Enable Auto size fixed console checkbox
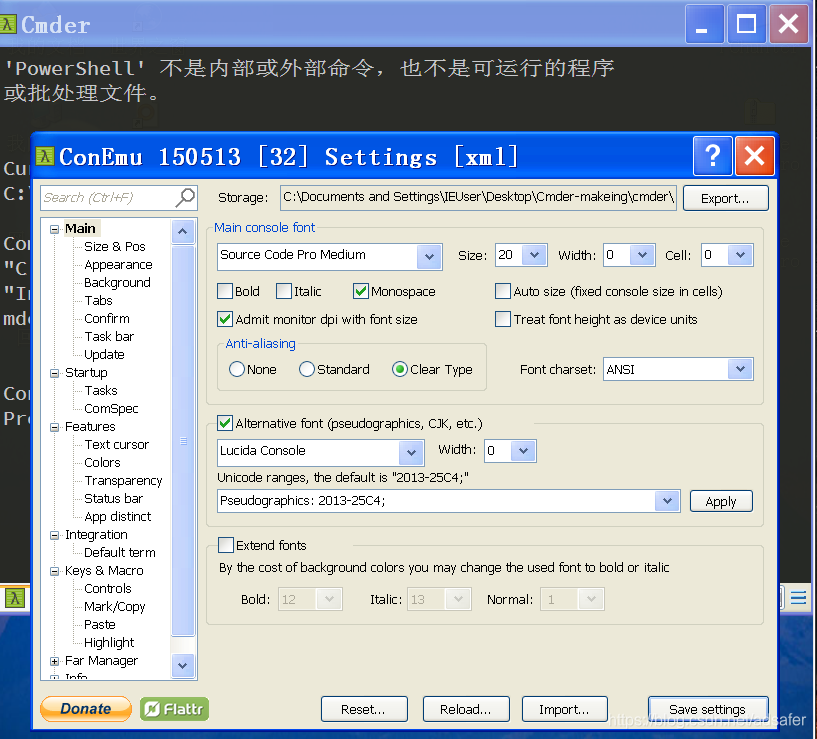This screenshot has height=739, width=817. click(503, 291)
